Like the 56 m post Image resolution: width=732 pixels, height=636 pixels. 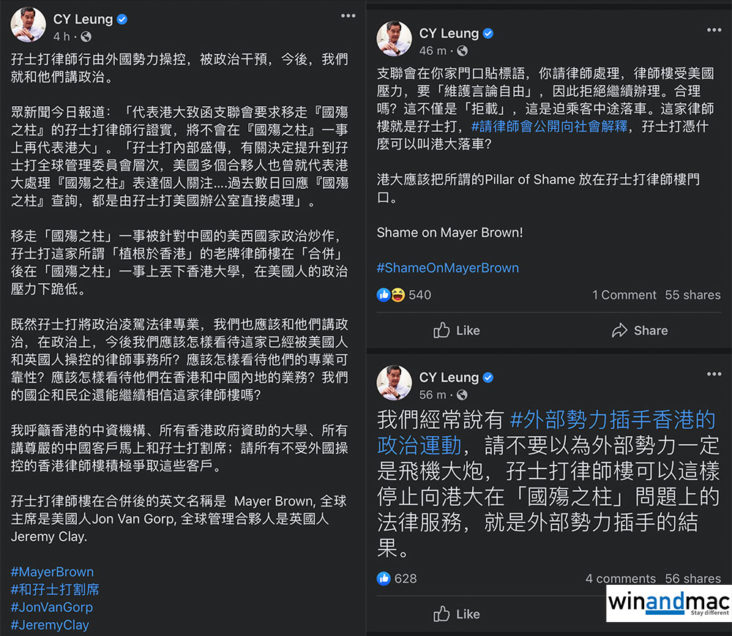tap(456, 614)
